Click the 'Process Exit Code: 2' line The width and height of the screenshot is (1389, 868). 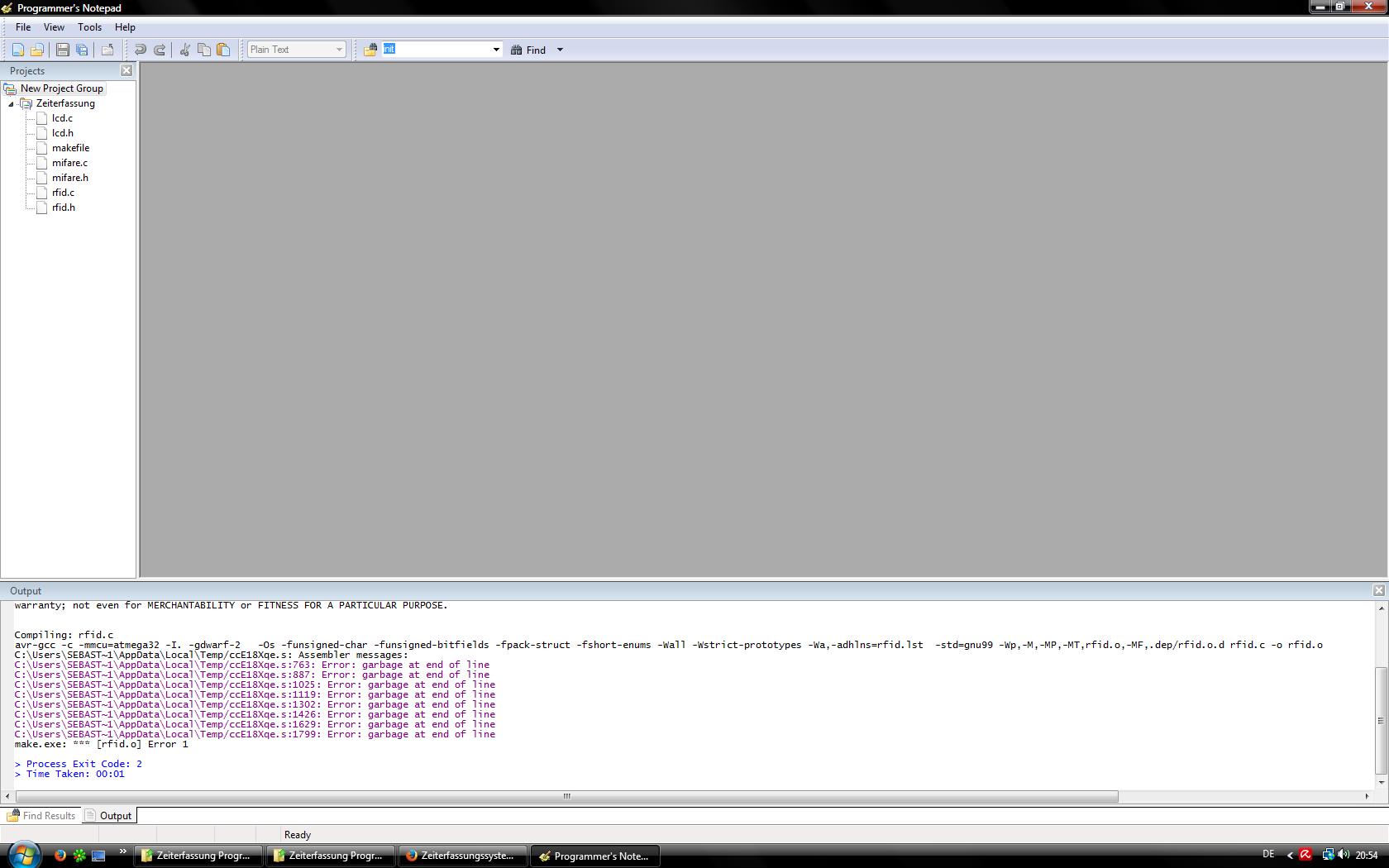pyautogui.click(x=79, y=764)
